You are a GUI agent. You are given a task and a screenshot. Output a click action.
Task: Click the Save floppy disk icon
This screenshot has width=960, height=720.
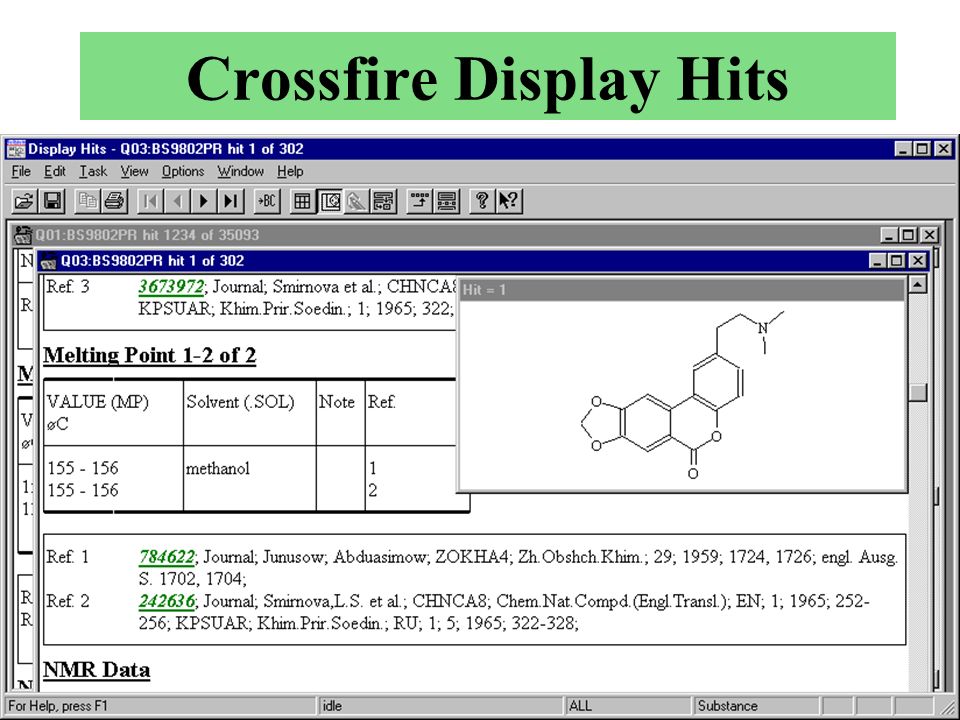(x=52, y=201)
